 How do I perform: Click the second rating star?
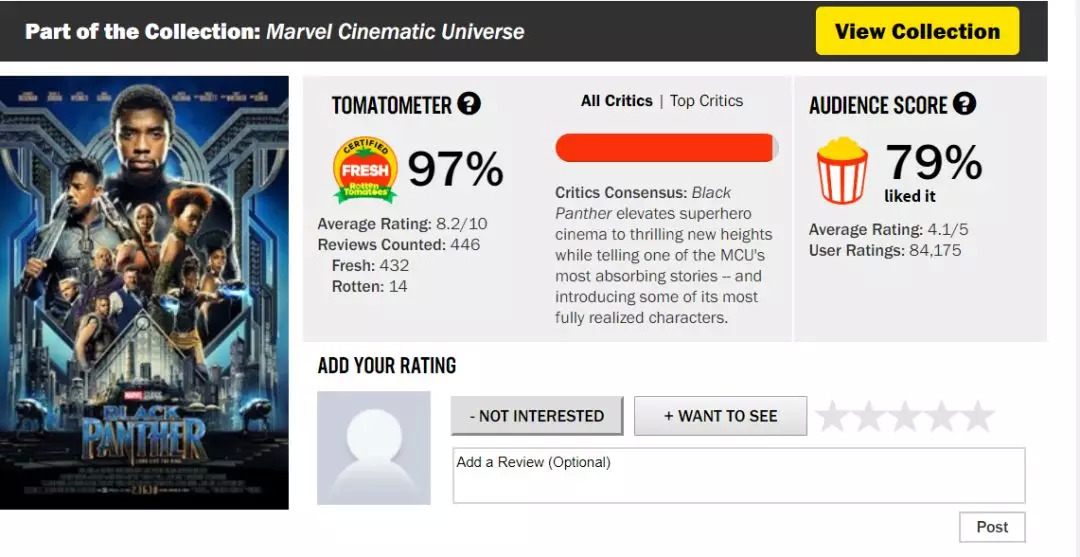point(868,417)
